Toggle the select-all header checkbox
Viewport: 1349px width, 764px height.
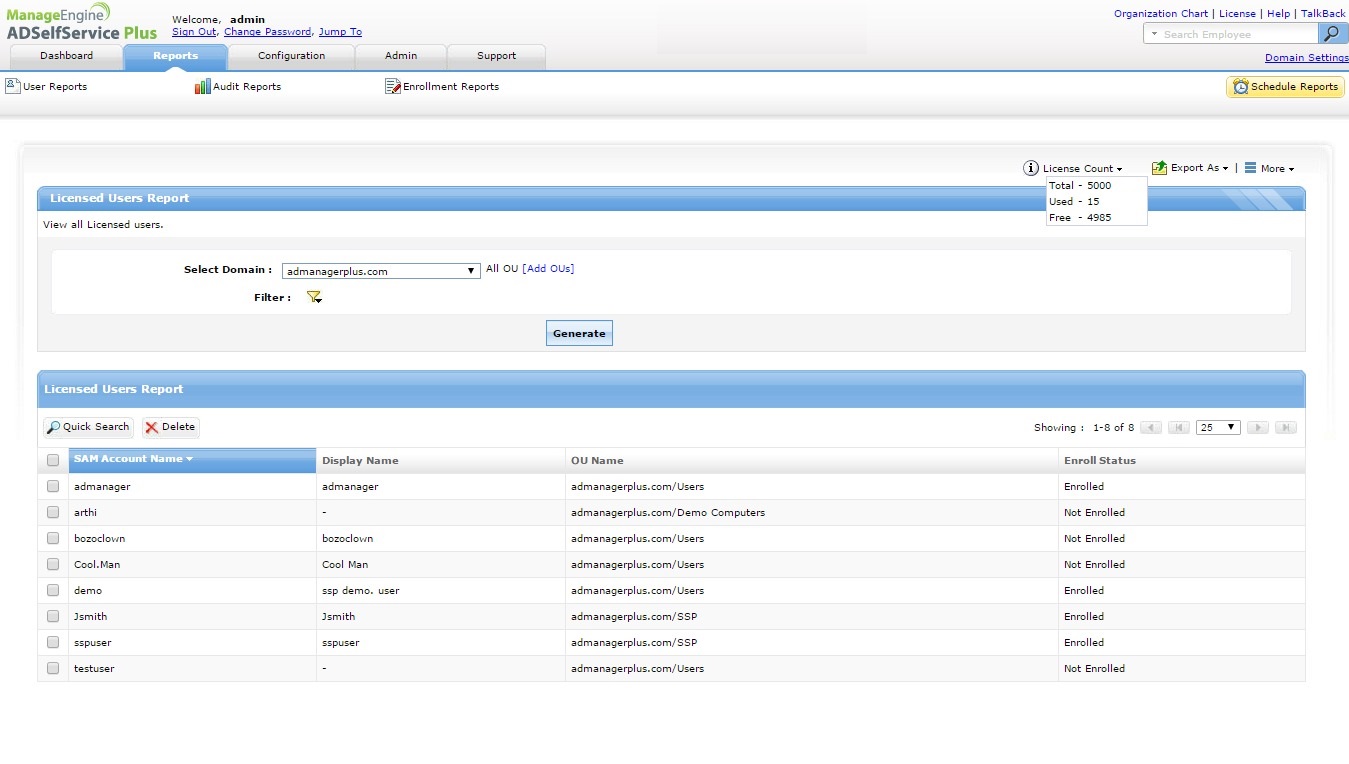[x=53, y=461]
